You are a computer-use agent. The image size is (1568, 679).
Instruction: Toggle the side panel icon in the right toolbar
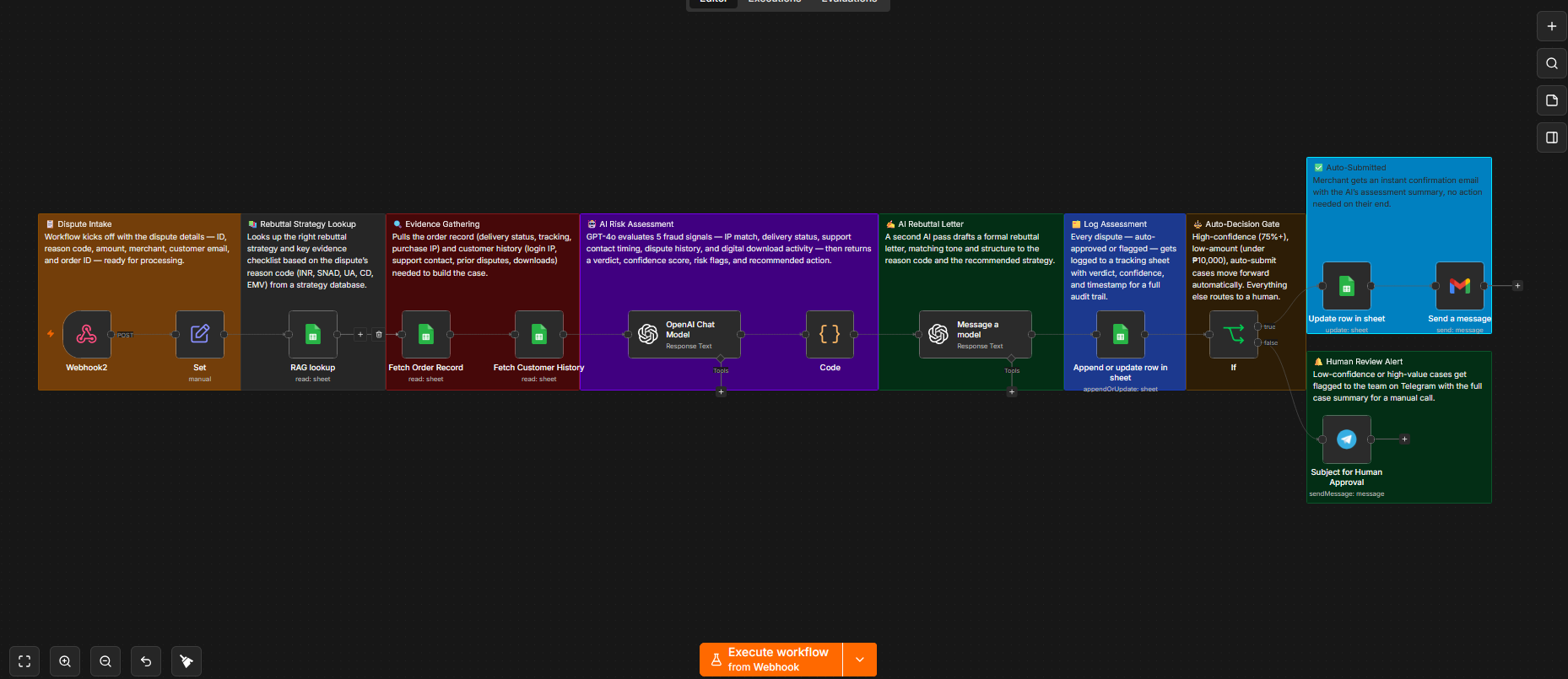[1552, 137]
